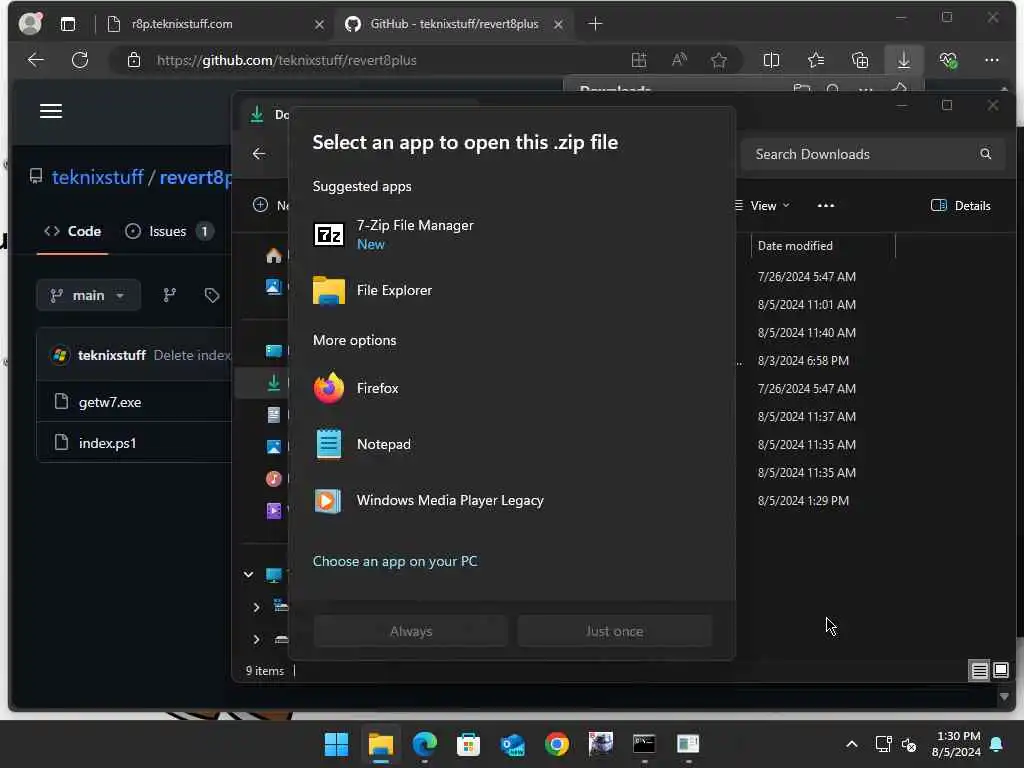Open the main branch dropdown
This screenshot has width=1024, height=768.
pyautogui.click(x=88, y=295)
